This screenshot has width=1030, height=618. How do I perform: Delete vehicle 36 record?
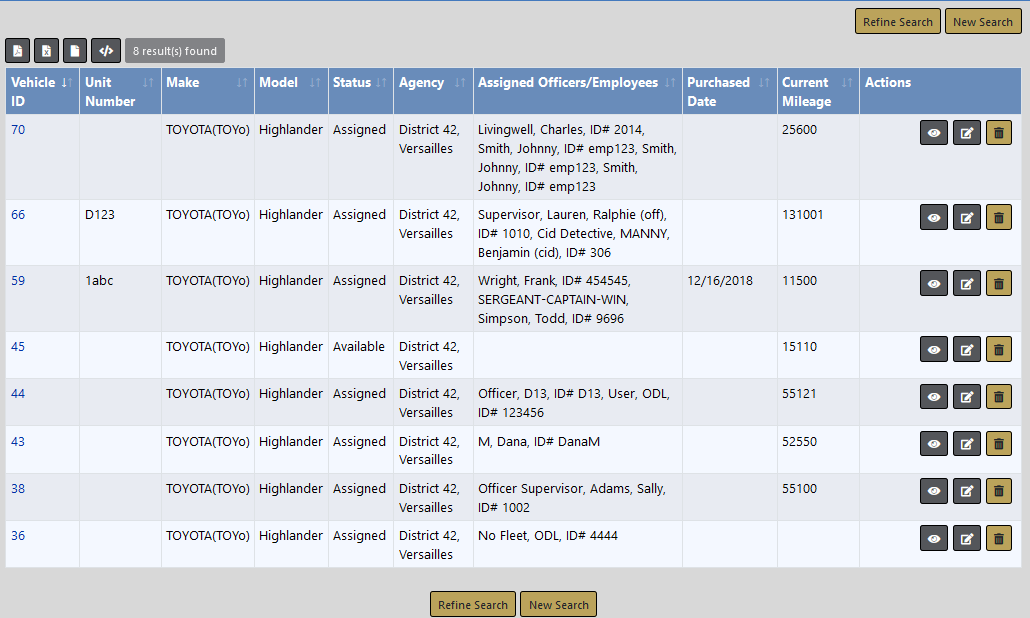[x=998, y=538]
